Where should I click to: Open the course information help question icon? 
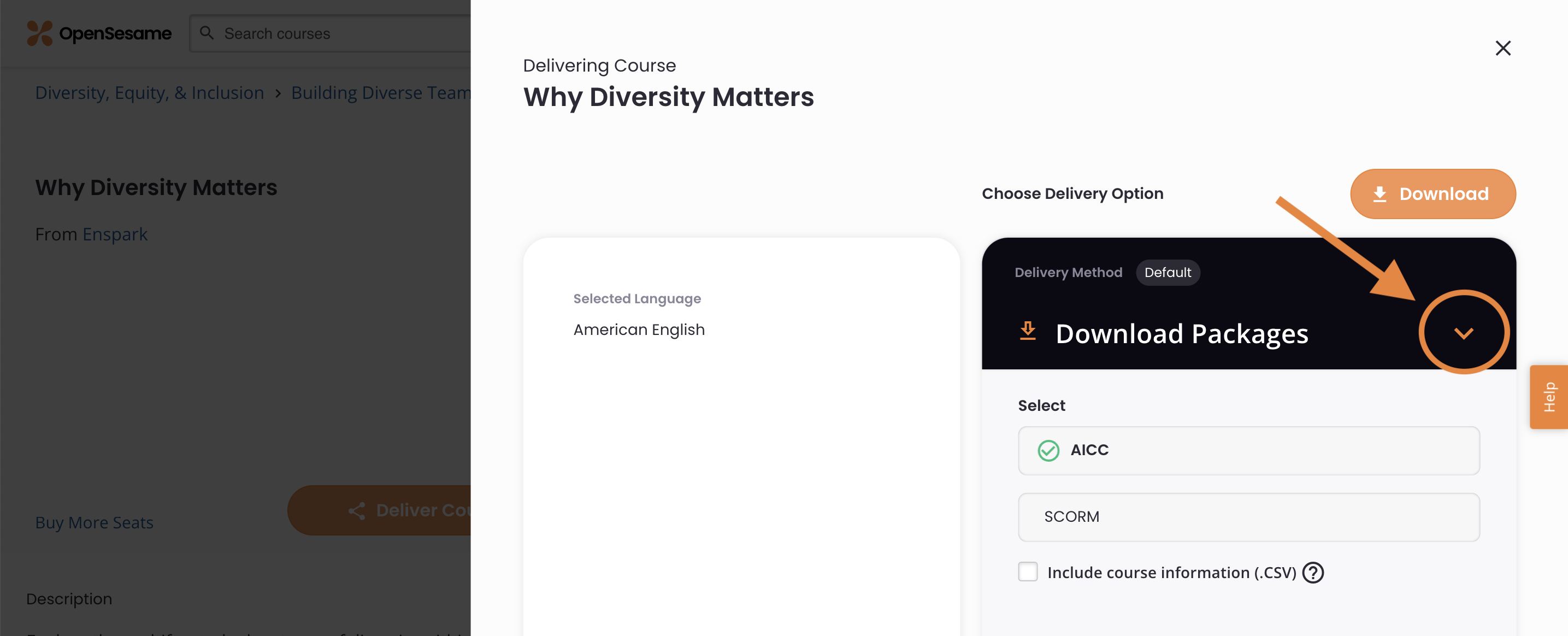1312,573
